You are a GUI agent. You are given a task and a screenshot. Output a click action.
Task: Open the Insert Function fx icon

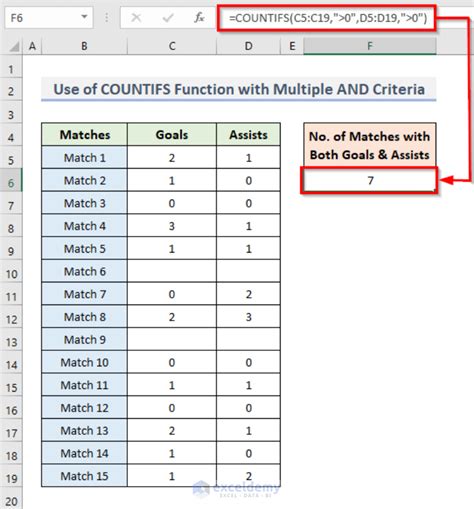(199, 17)
